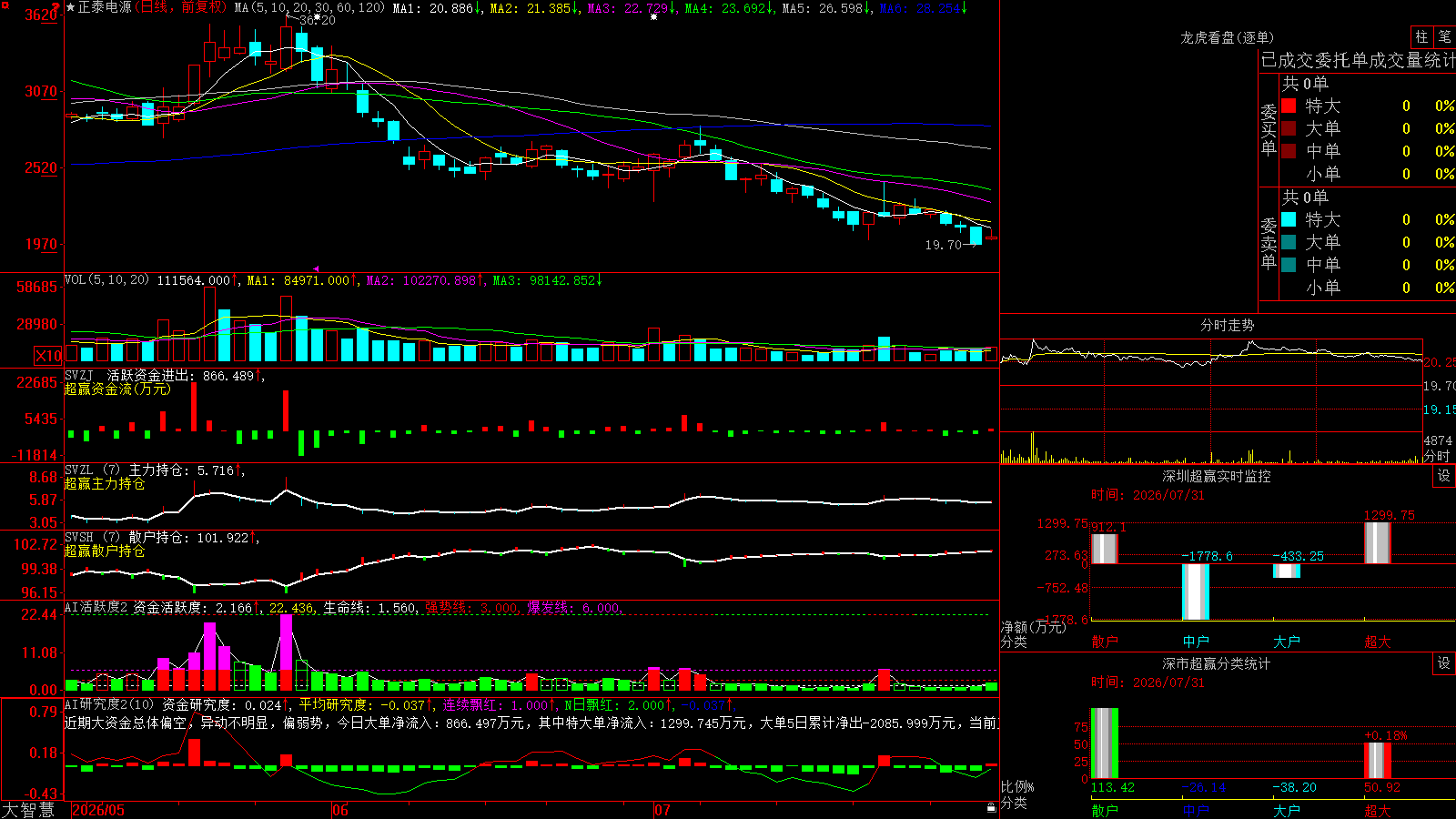Screen dimensions: 1456x819
Task: Click the 大户 bar labeled -433.25
Action: [x=1287, y=571]
